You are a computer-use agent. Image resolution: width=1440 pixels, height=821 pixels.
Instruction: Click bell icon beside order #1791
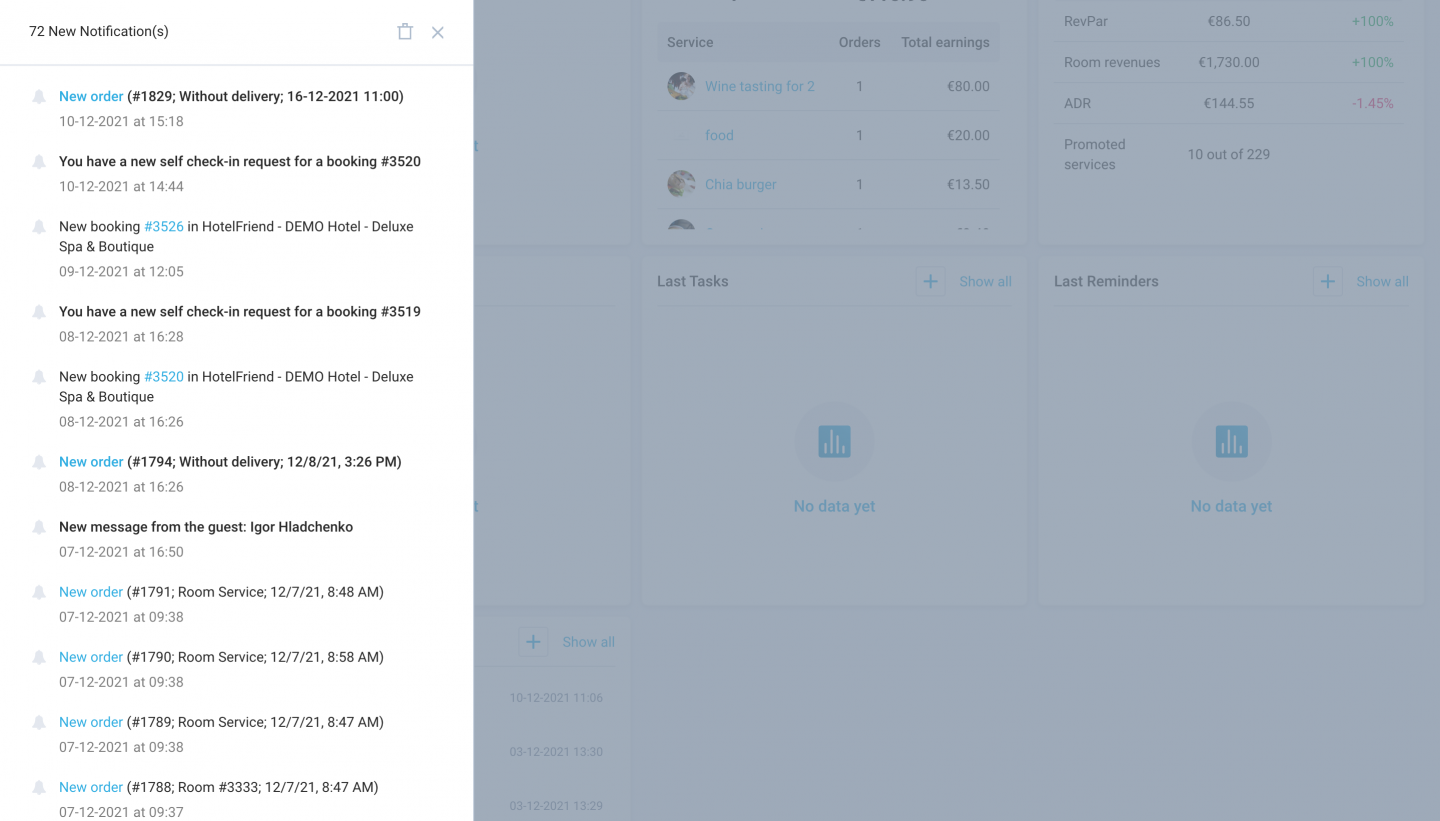click(39, 592)
